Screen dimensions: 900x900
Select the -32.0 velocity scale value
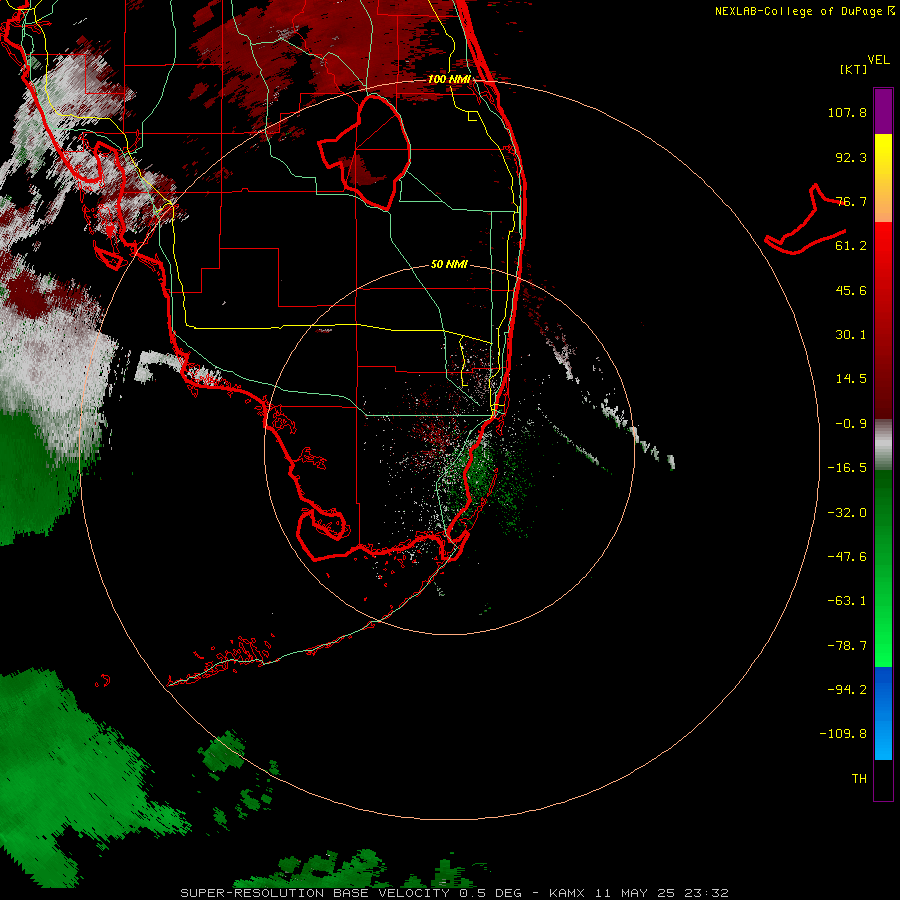click(x=847, y=513)
